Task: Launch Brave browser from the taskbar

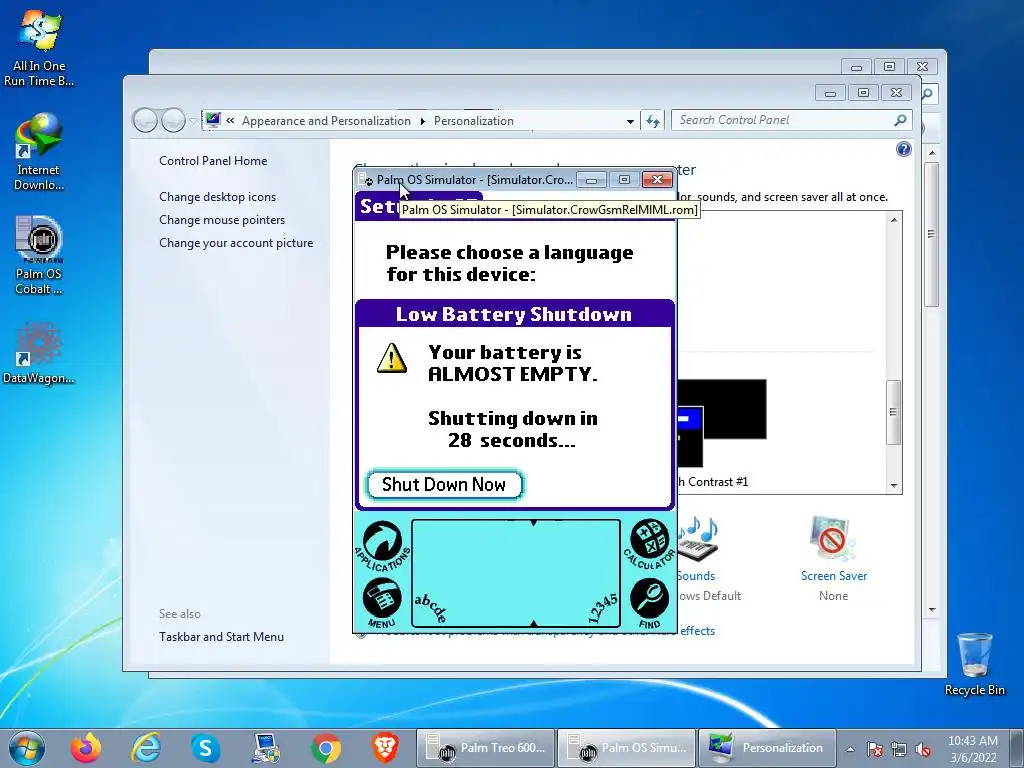Action: [385, 748]
